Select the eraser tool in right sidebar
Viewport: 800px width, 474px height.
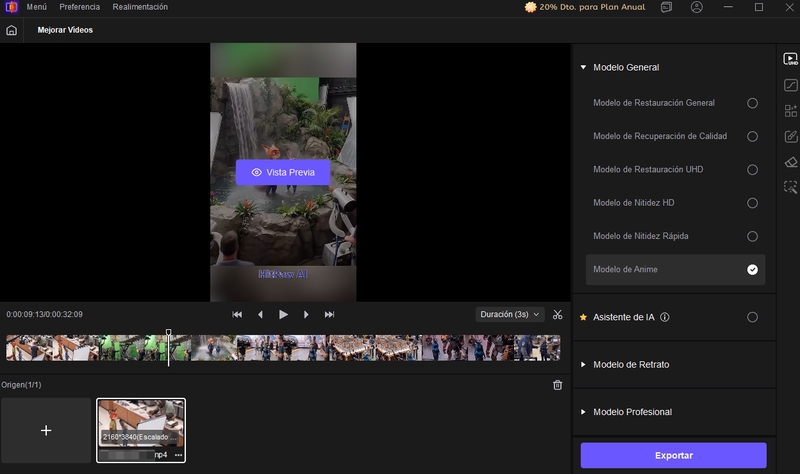(x=790, y=161)
